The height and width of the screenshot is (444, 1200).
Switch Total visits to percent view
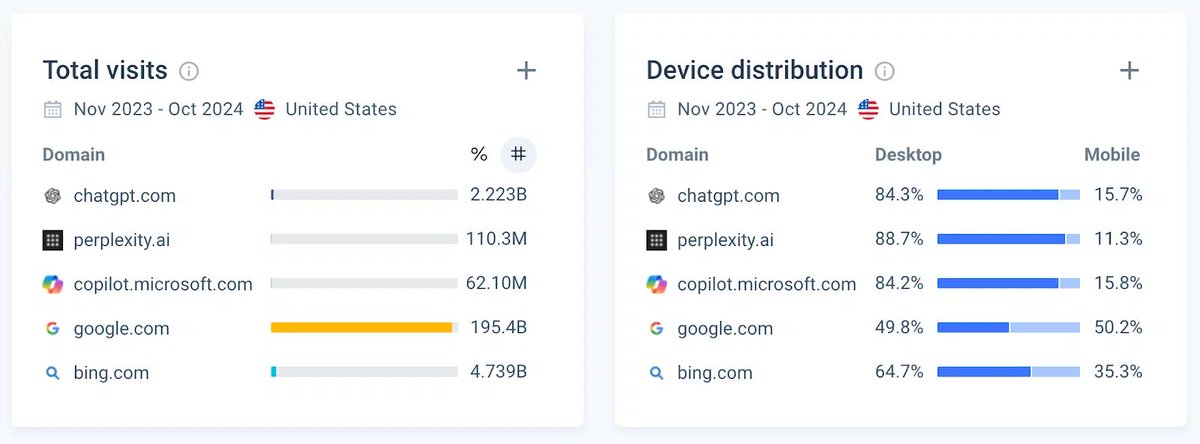(479, 154)
